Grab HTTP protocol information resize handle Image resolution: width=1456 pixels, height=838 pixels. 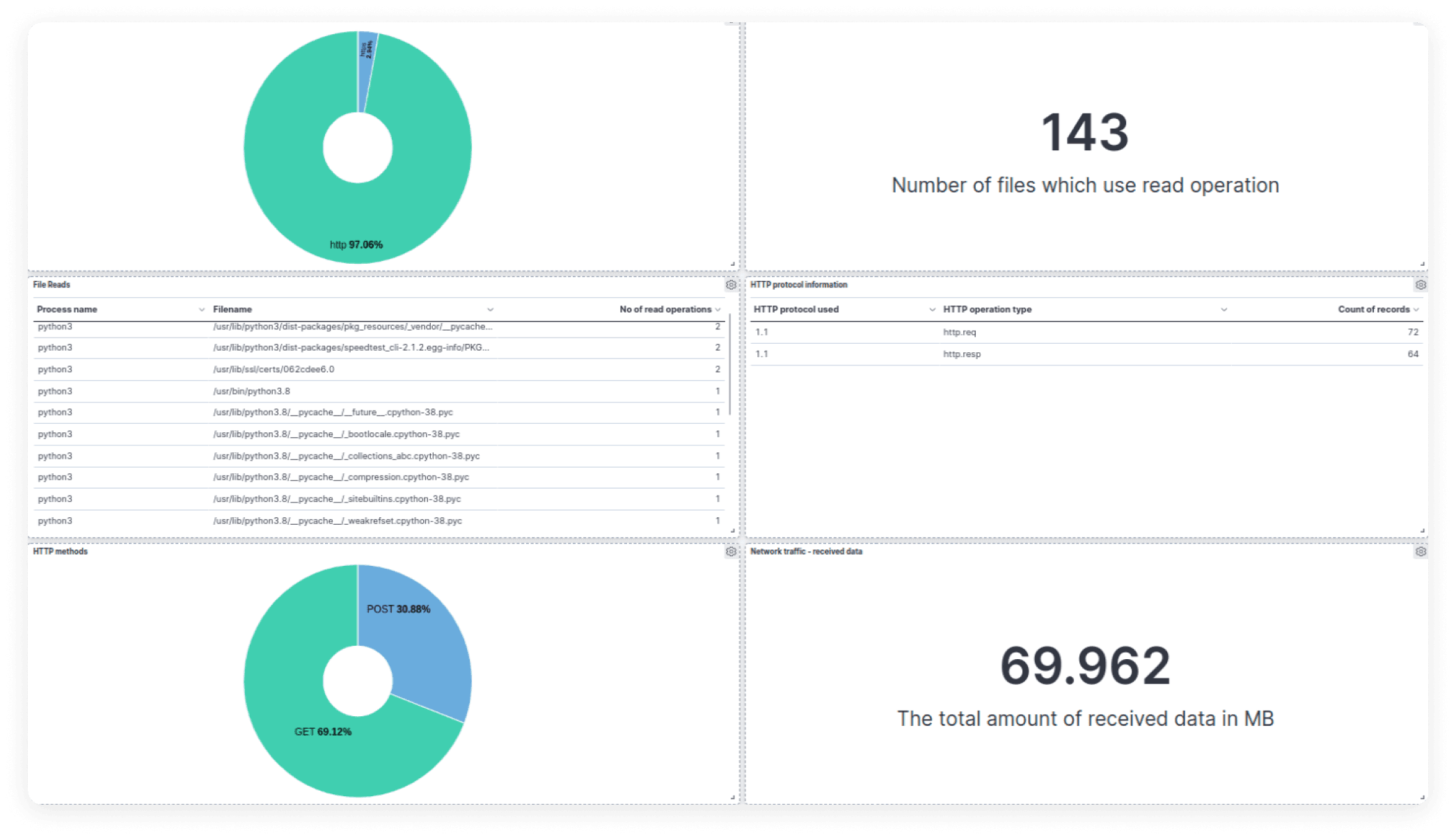(x=1422, y=531)
